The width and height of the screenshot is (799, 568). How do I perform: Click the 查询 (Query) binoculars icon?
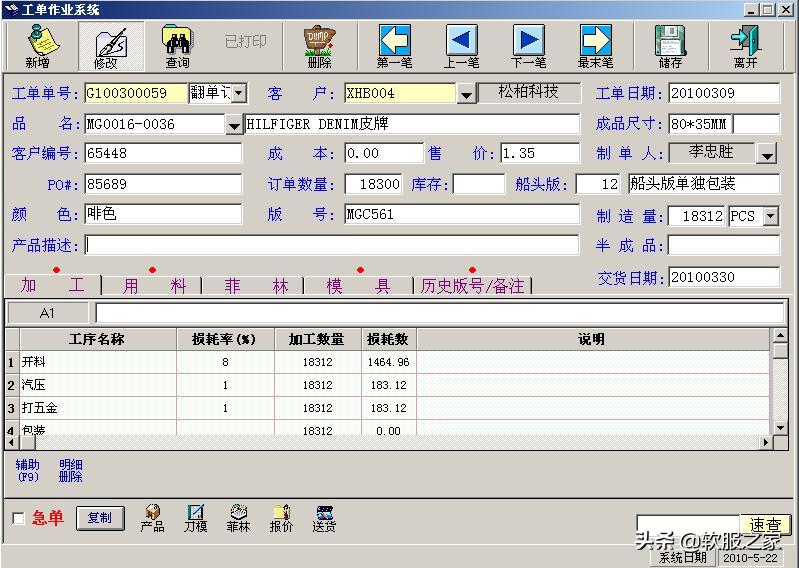177,46
